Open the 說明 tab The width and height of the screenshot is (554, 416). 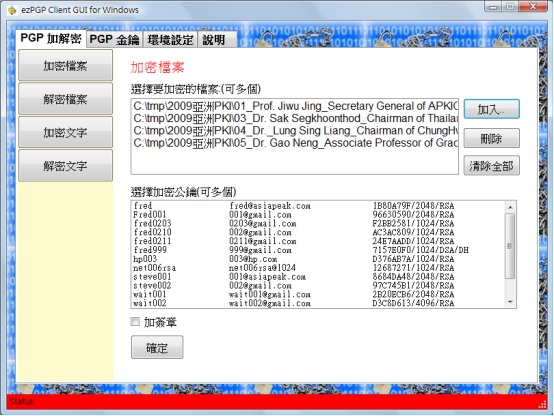pos(216,40)
